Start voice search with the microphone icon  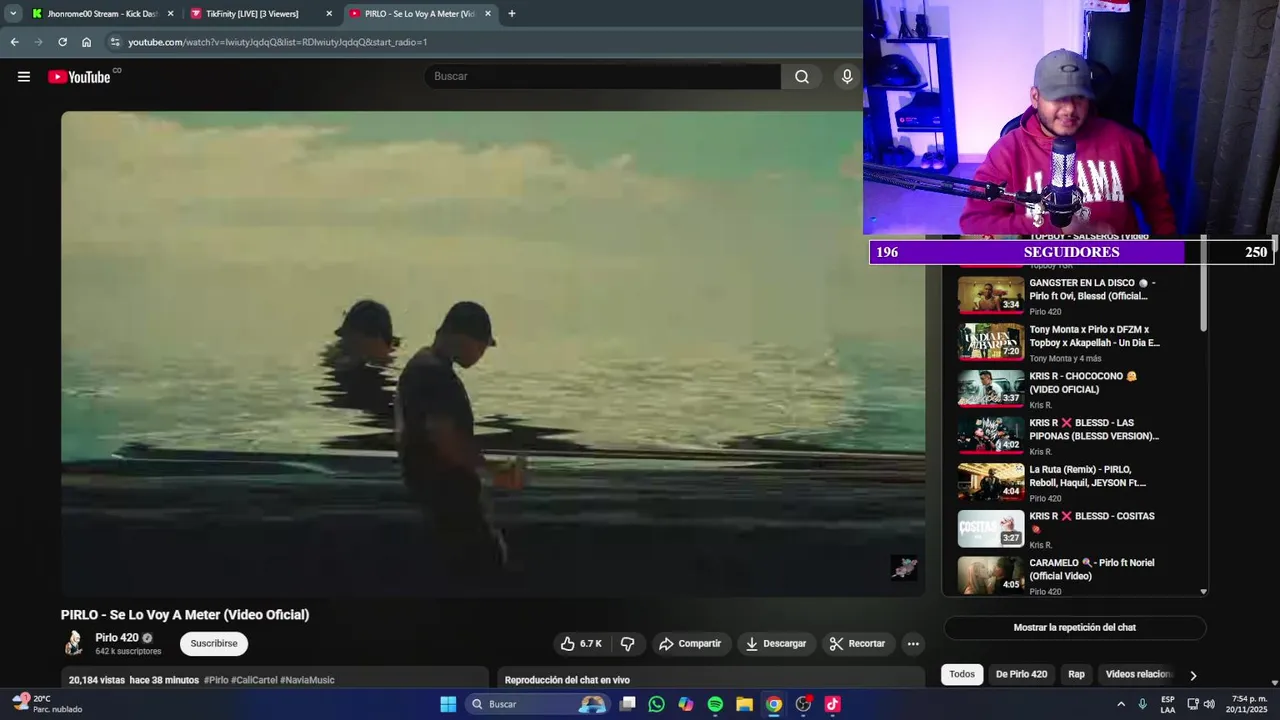(847, 77)
